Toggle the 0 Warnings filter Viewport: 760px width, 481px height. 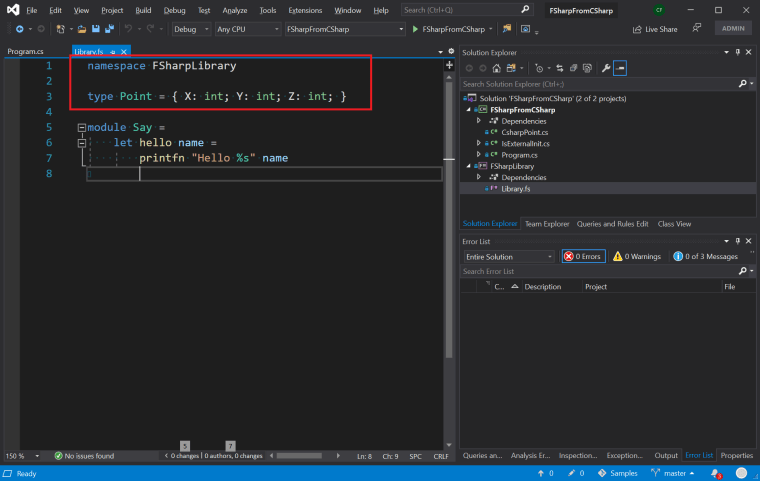tap(637, 256)
